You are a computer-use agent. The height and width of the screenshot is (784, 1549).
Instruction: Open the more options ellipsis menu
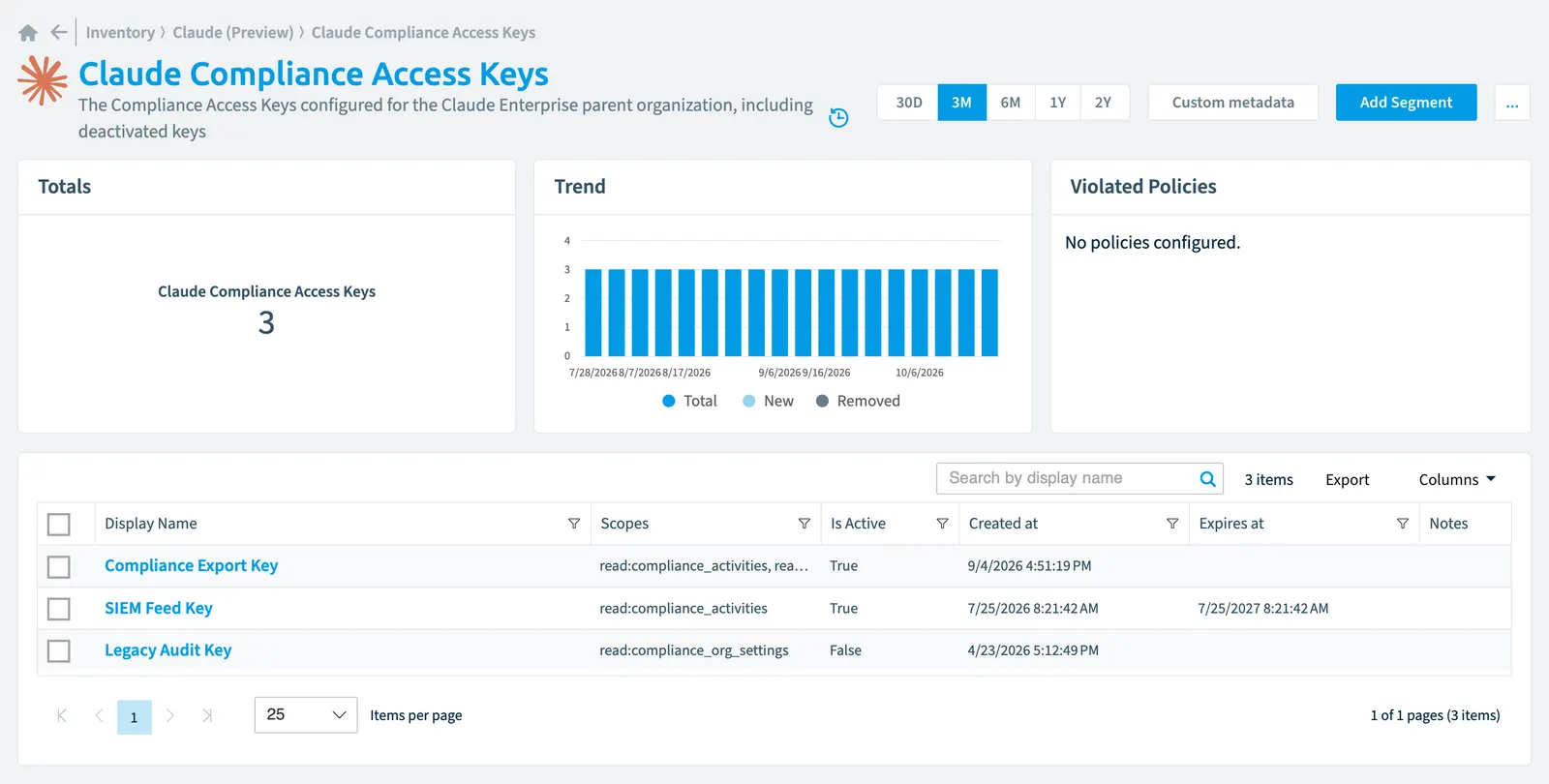click(x=1512, y=103)
